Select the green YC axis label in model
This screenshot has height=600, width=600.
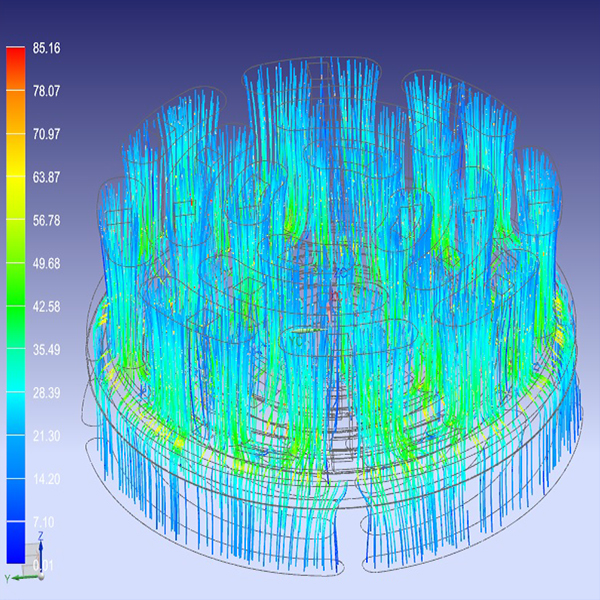297,340
